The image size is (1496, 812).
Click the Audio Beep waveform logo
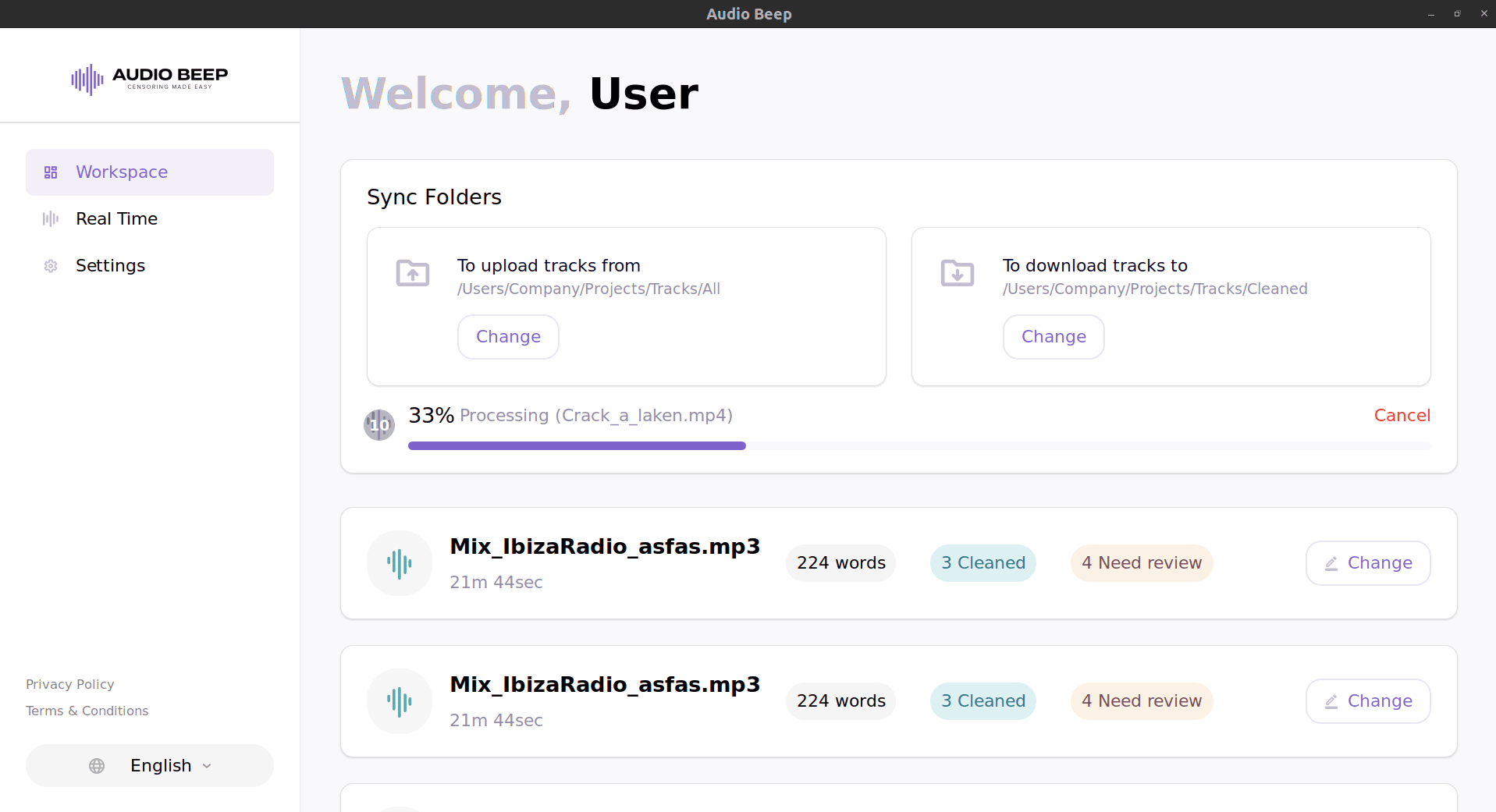pyautogui.click(x=87, y=80)
